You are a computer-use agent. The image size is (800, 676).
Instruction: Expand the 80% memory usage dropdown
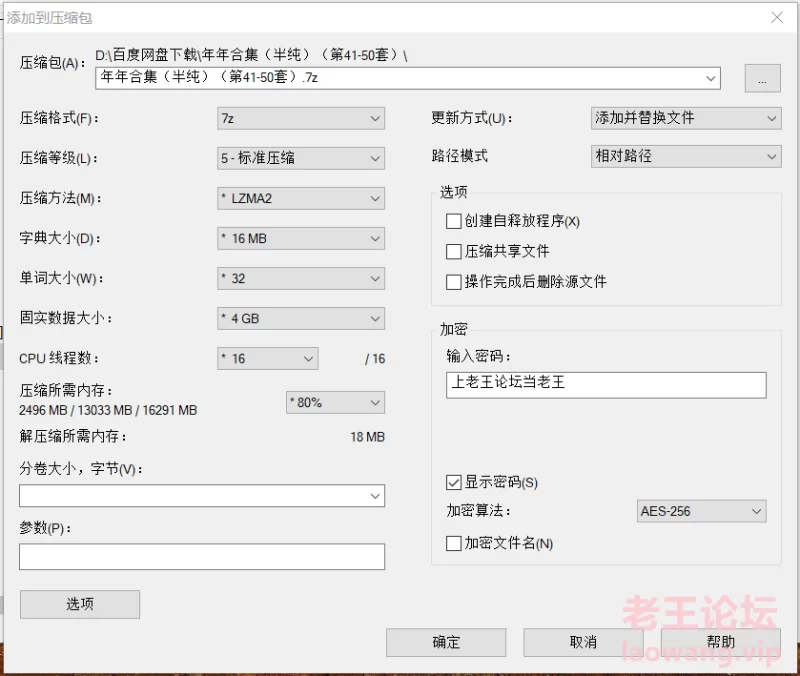(x=335, y=403)
